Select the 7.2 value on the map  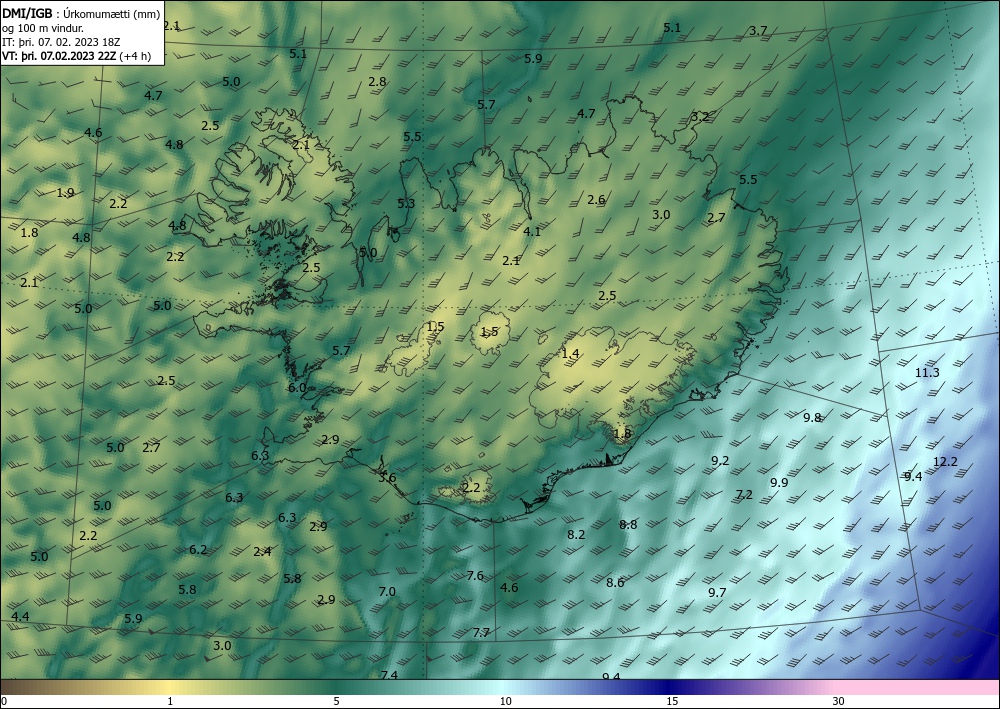[x=744, y=494]
